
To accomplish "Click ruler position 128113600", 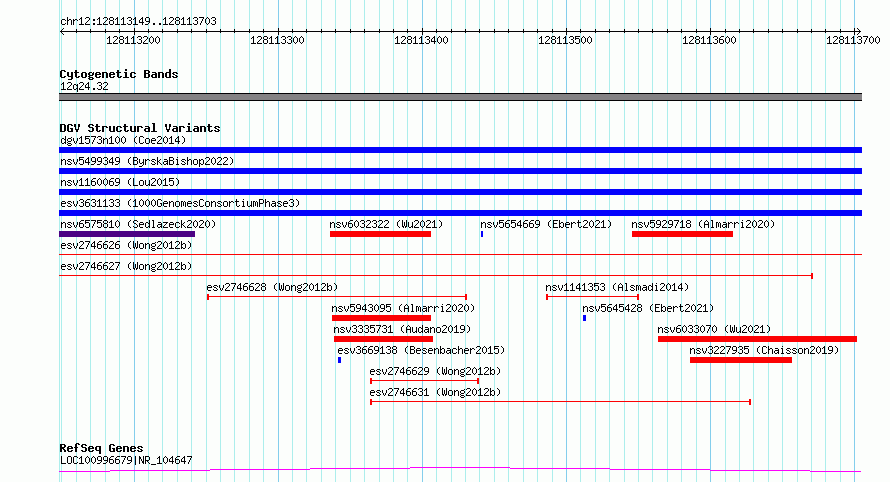I will 710,40.
